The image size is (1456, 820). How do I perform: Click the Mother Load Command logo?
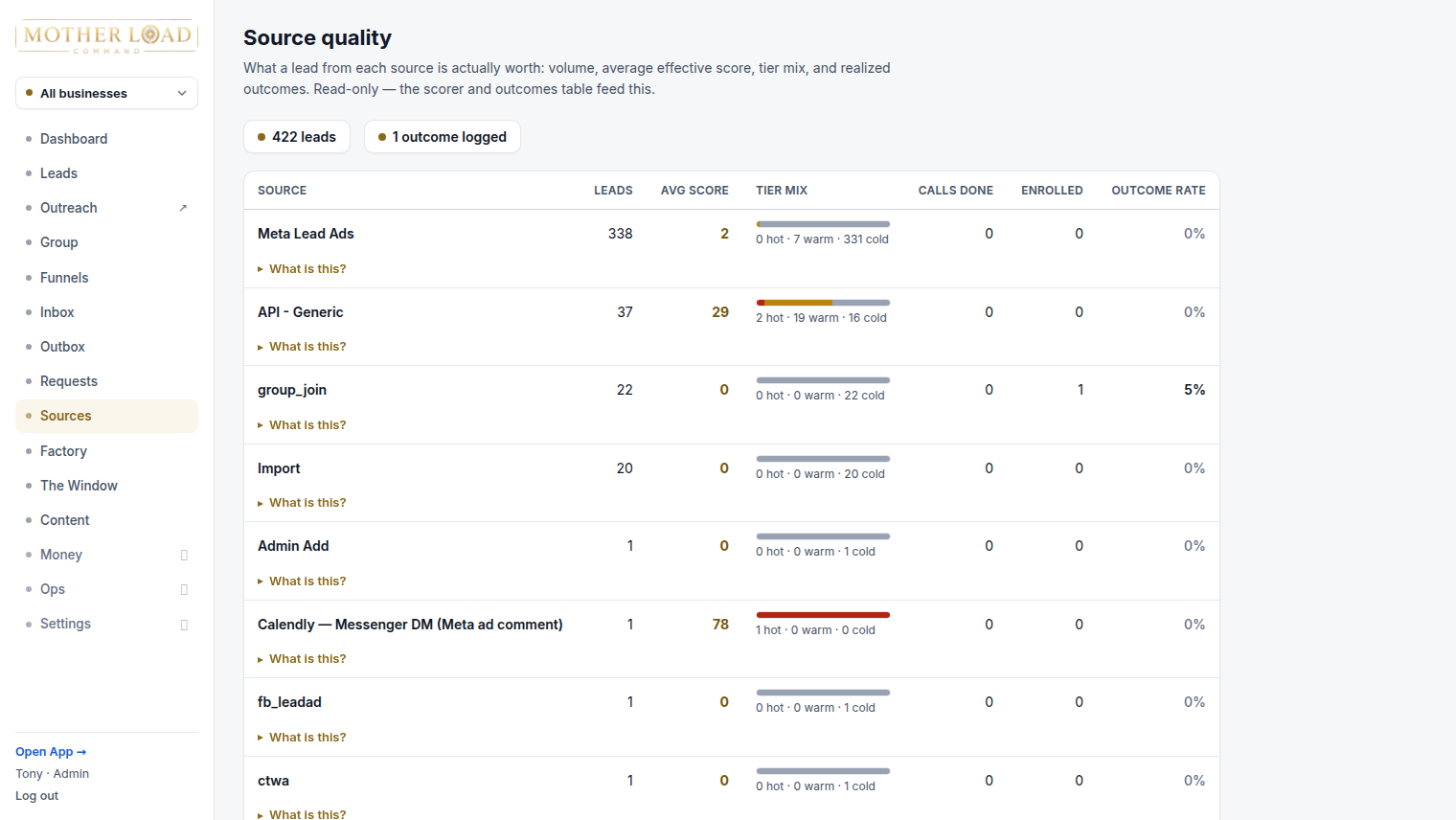[x=106, y=37]
